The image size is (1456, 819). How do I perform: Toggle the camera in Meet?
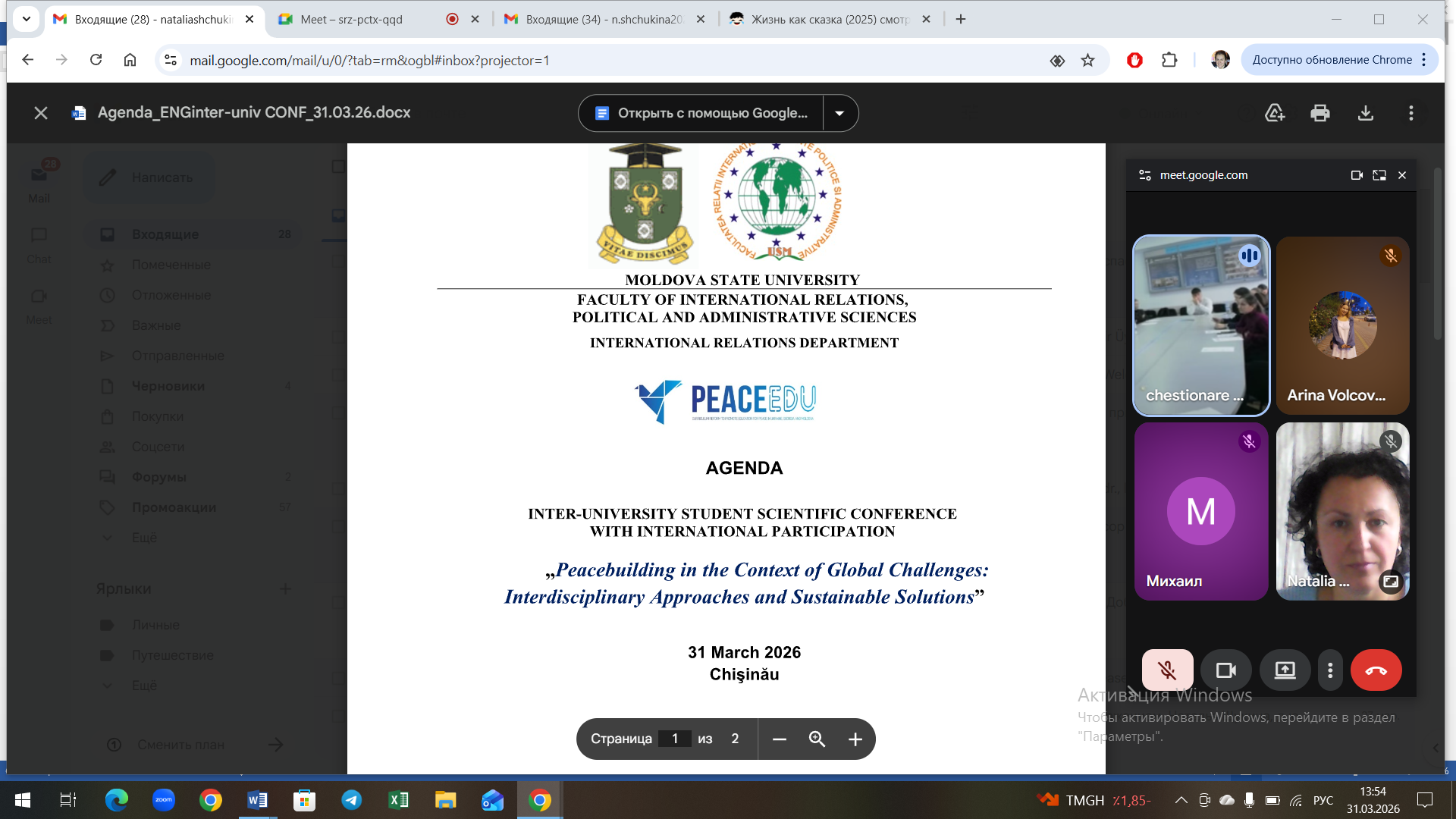pyautogui.click(x=1225, y=670)
